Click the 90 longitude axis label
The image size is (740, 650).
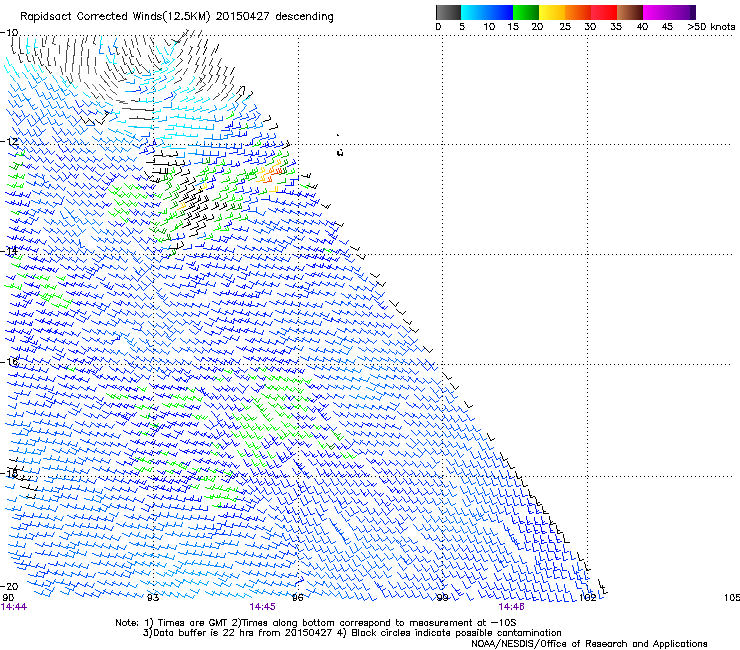pos(8,598)
